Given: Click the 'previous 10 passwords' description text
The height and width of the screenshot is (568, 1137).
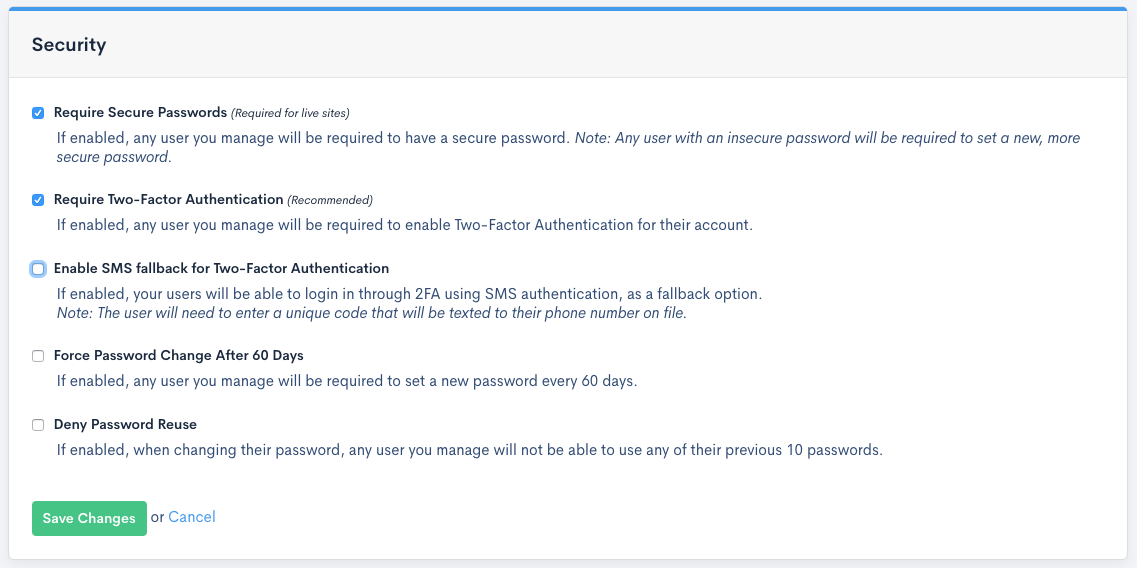Looking at the screenshot, I should (x=469, y=450).
